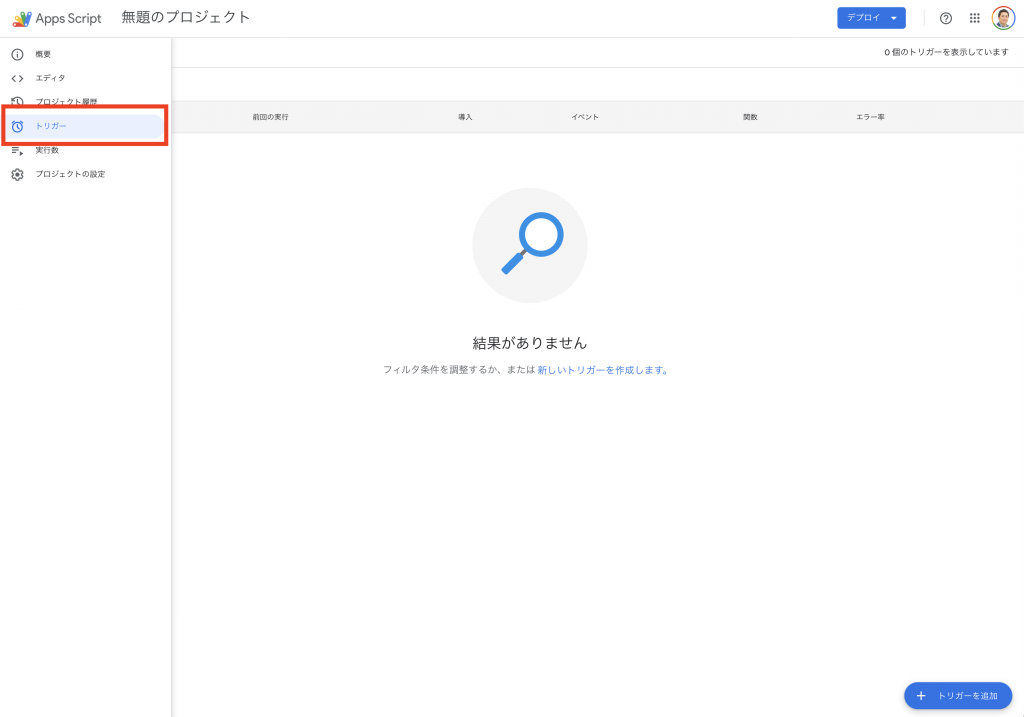Open the Google account profile avatar
This screenshot has width=1024, height=717.
click(x=1003, y=18)
